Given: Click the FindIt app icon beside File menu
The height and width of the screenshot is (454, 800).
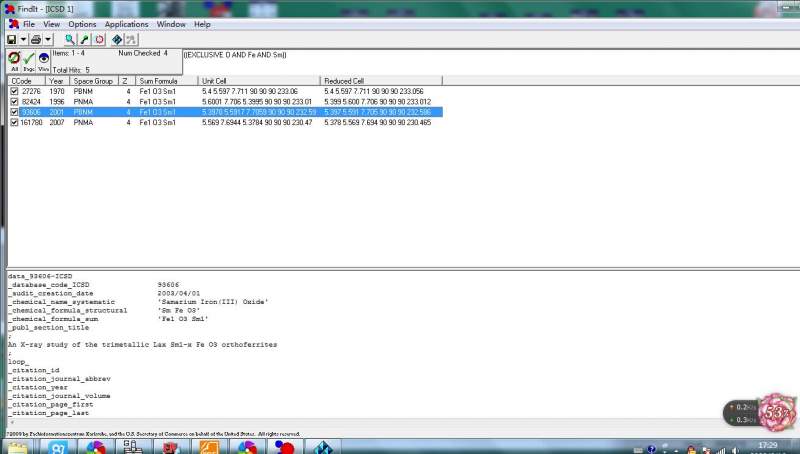Looking at the screenshot, I should 14,24.
